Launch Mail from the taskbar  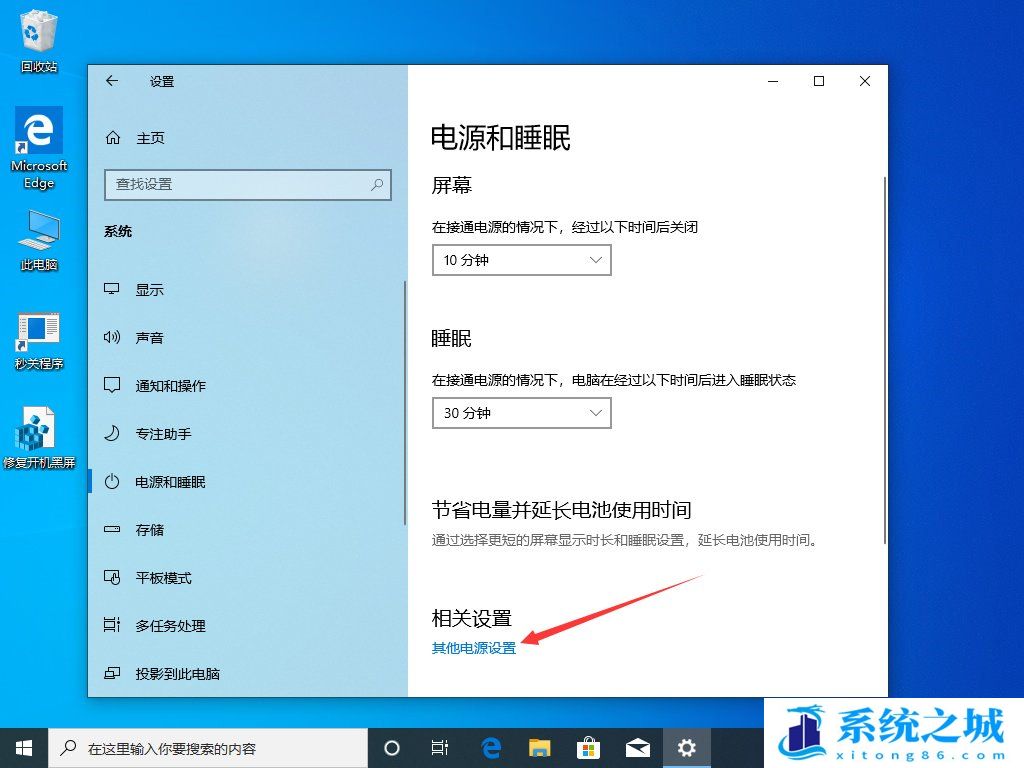[x=637, y=747]
